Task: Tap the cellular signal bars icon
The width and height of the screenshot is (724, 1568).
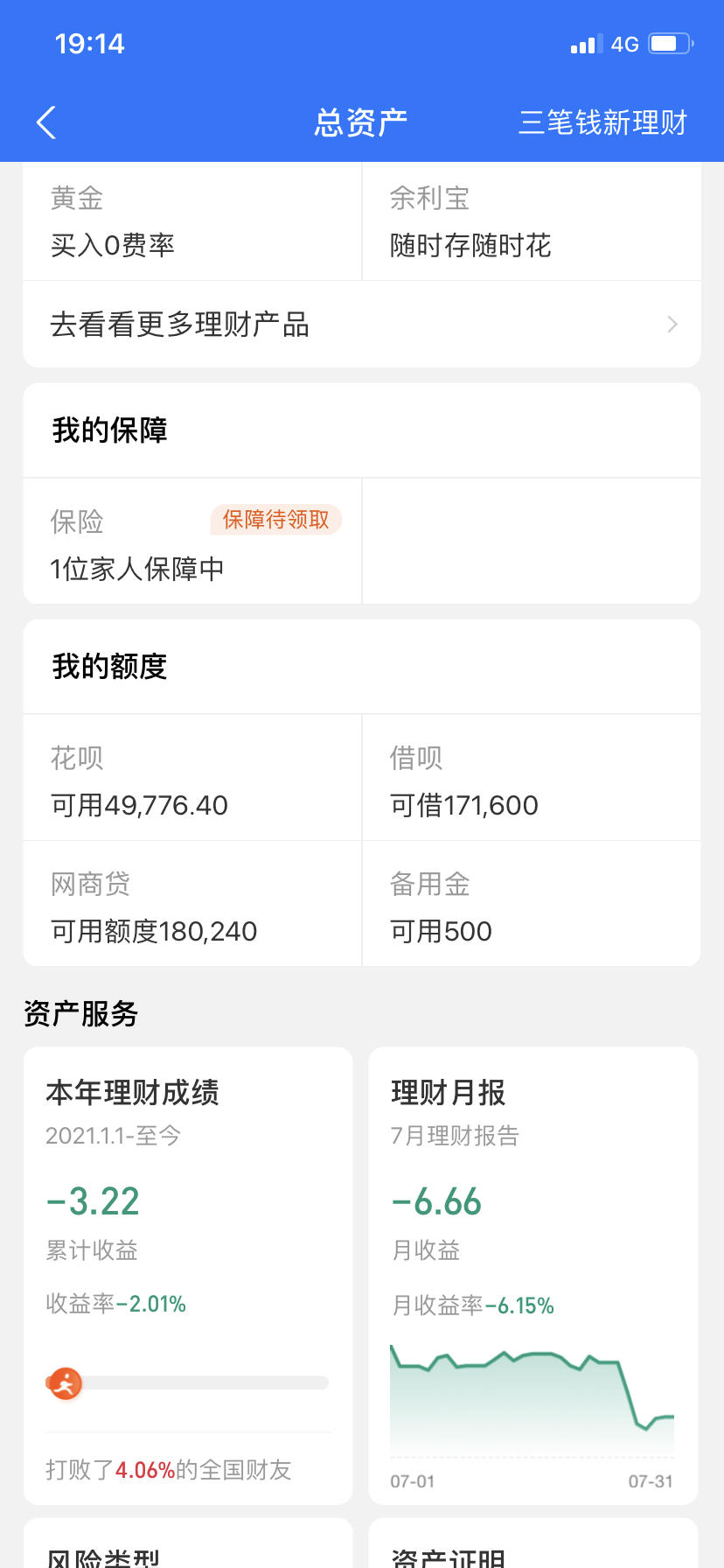Action: (x=586, y=44)
